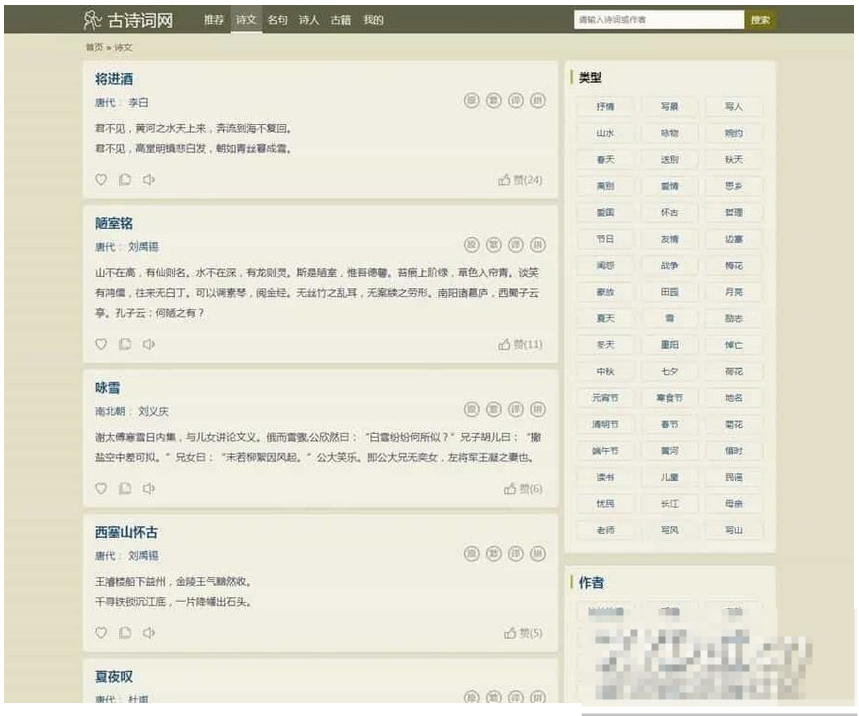The height and width of the screenshot is (716, 859).
Task: Like the 将进酒 poem 赞(24)
Action: click(x=520, y=180)
